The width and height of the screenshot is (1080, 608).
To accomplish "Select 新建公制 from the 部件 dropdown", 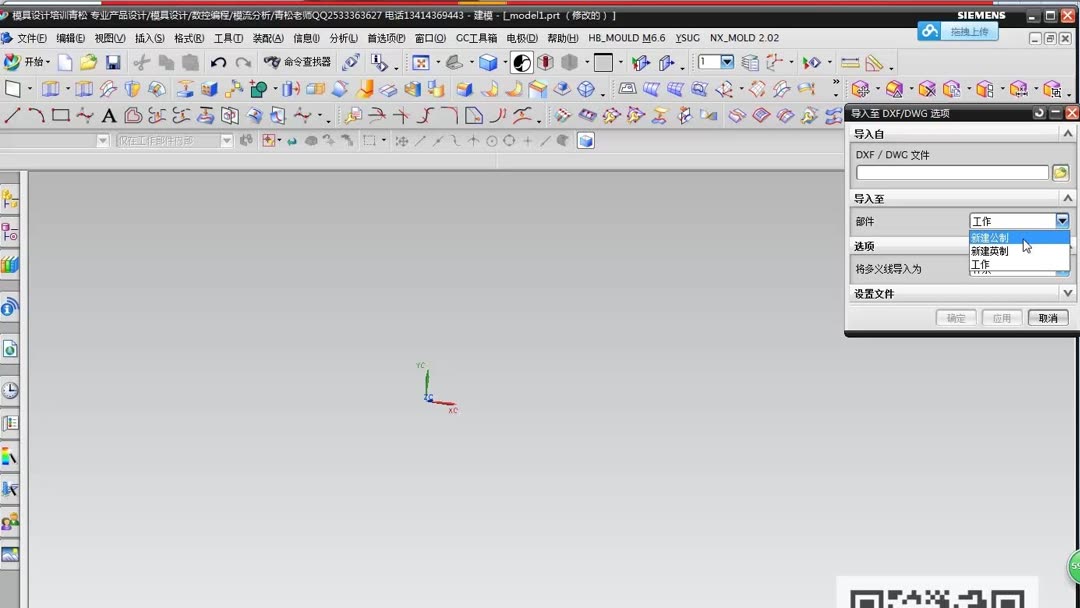I will (x=990, y=238).
